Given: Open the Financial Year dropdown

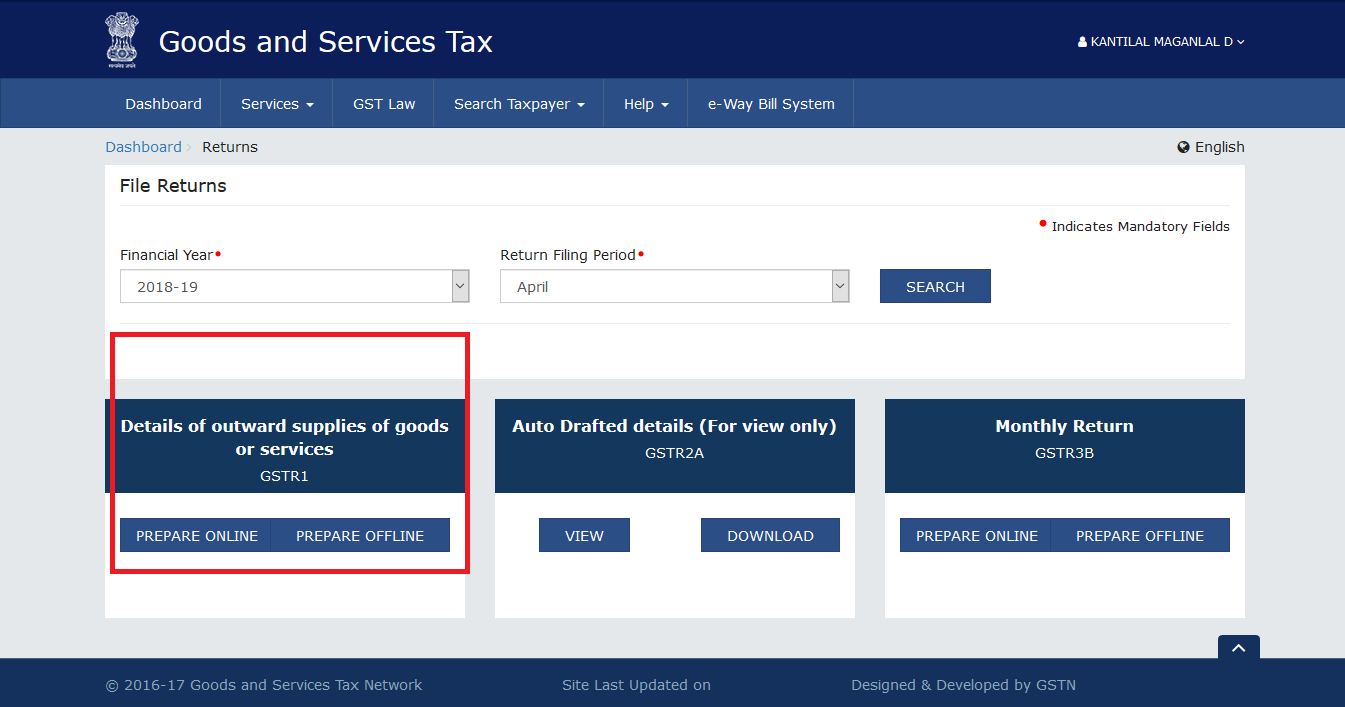Looking at the screenshot, I should [x=294, y=287].
